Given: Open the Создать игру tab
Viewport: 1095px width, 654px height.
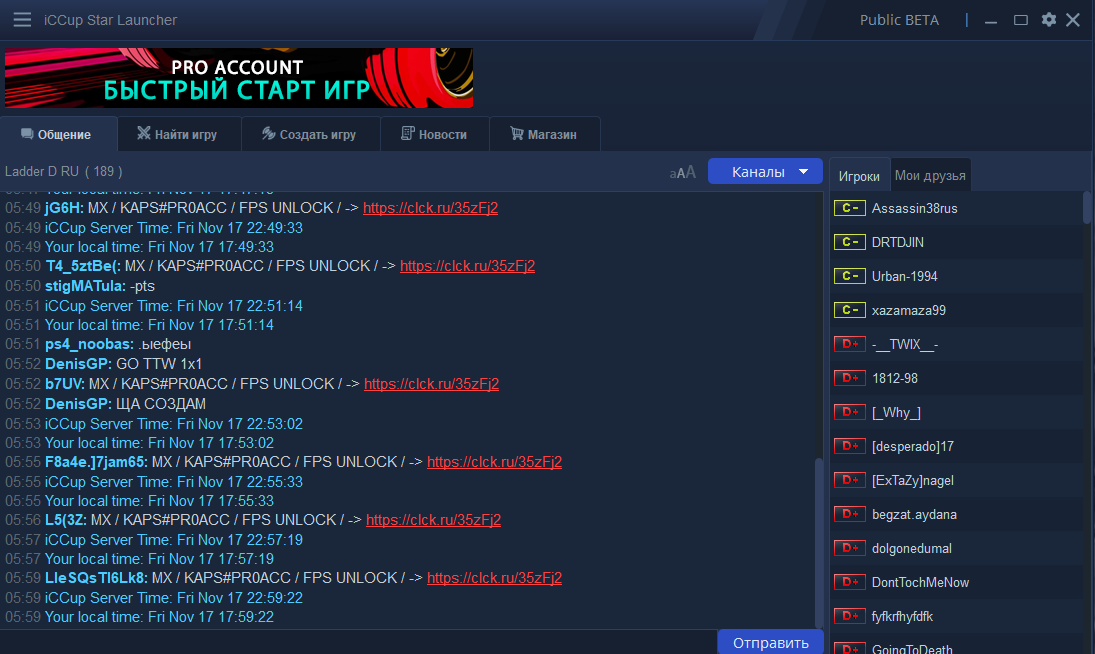Looking at the screenshot, I should point(310,134).
